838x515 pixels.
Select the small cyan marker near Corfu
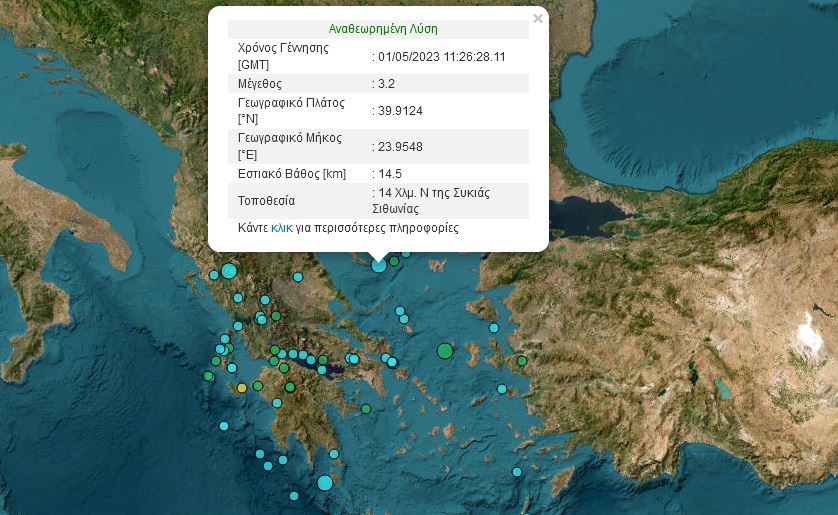click(214, 275)
